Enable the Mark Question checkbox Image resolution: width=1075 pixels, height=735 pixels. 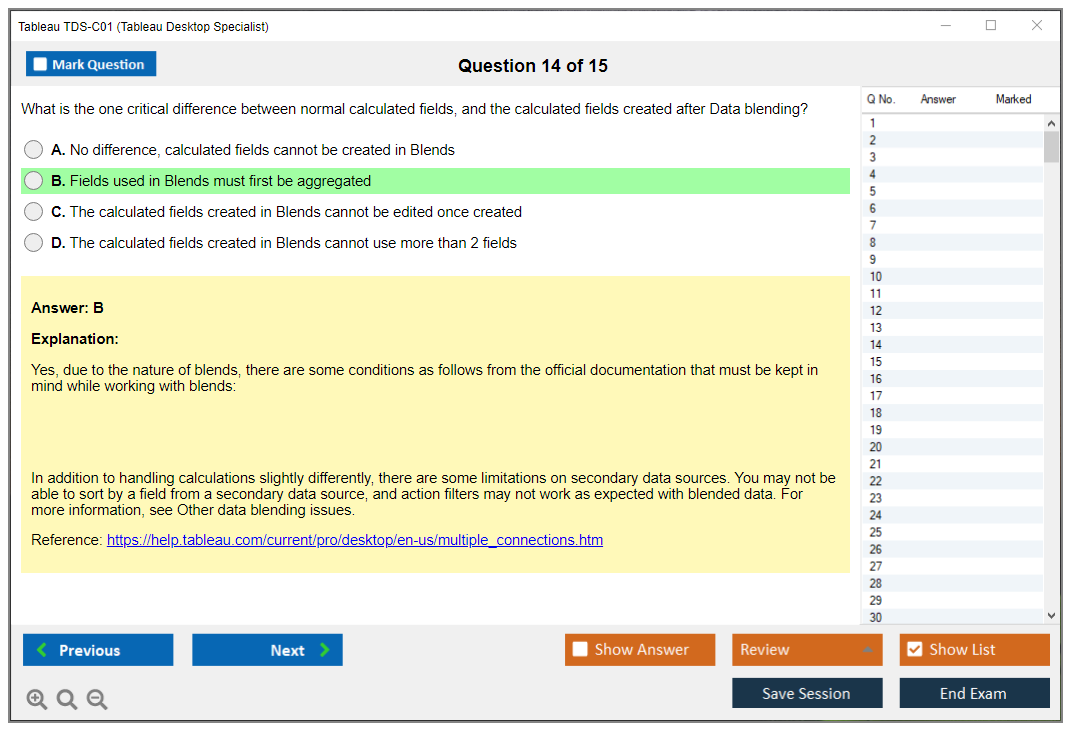(41, 64)
